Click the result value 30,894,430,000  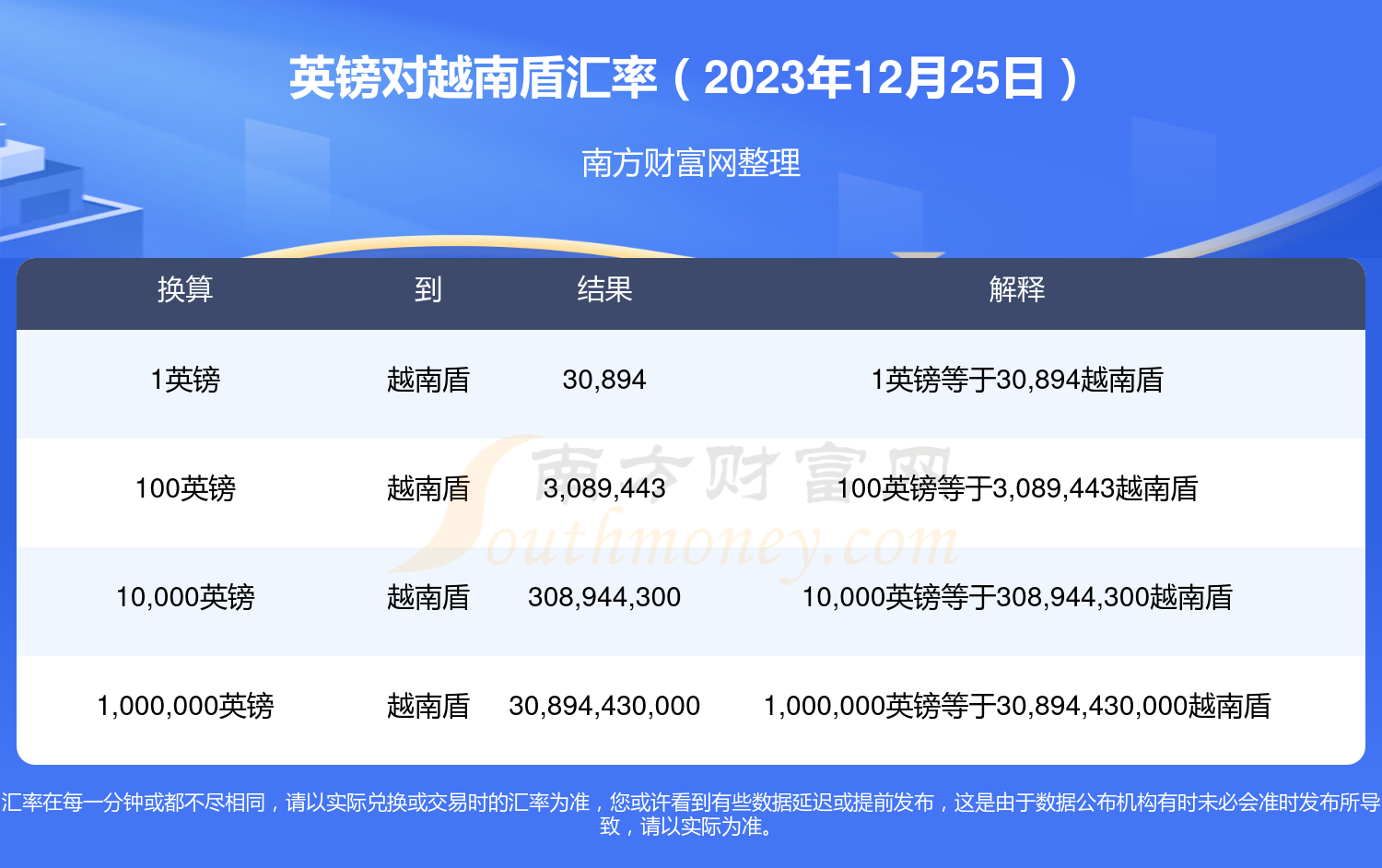pyautogui.click(x=604, y=706)
